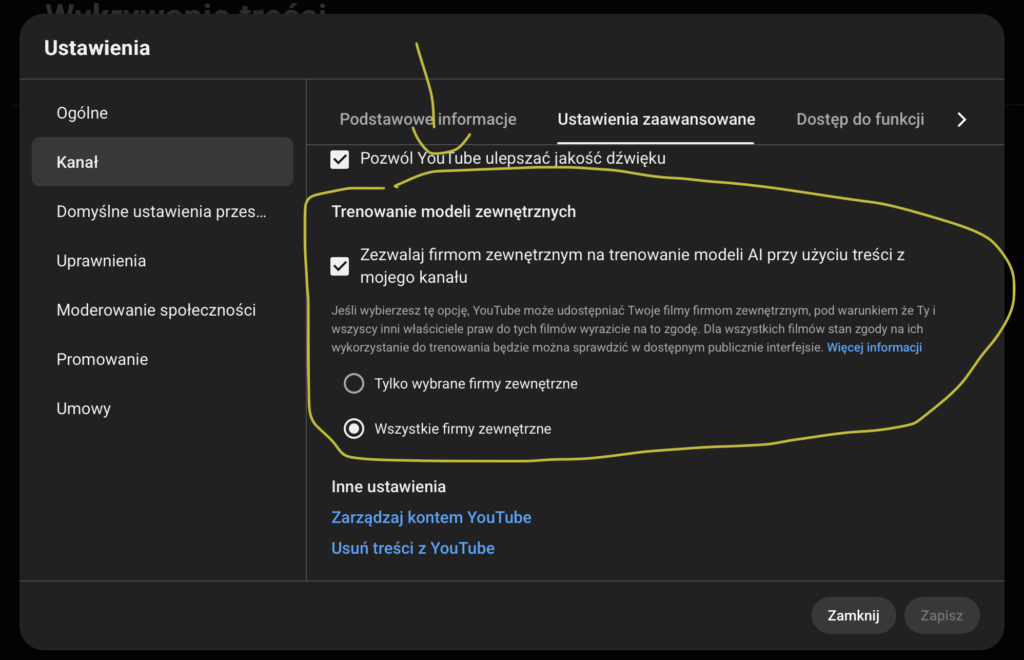
Task: Click the Inne ustawienia heading
Action: tap(389, 487)
